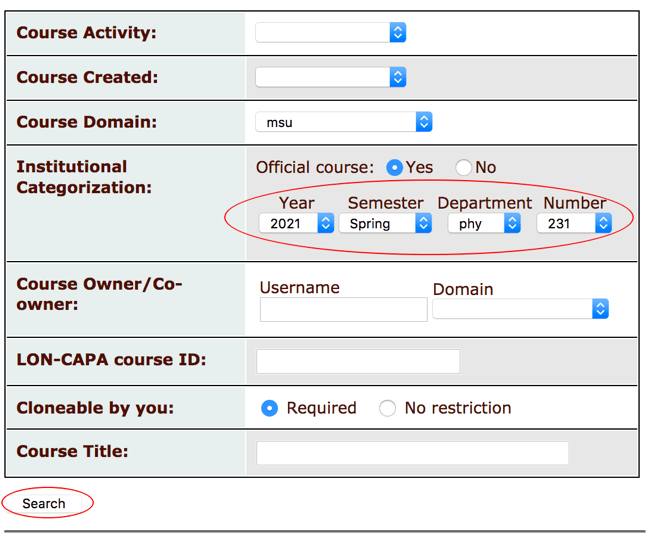The width and height of the screenshot is (650, 540).
Task: Click the Course Domain row label
Action: [x=87, y=122]
